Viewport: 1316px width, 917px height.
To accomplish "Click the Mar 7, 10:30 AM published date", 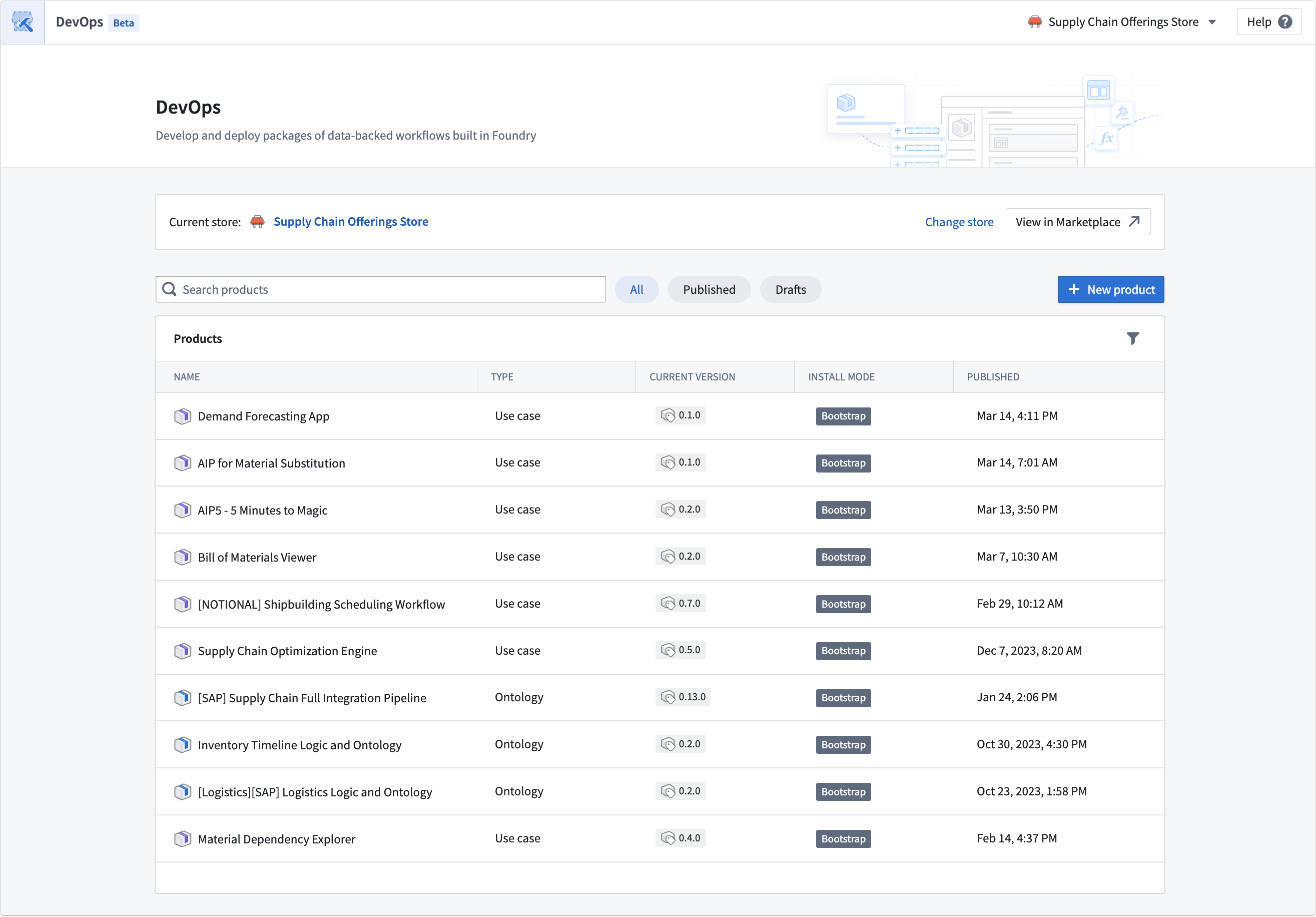I will [1017, 557].
